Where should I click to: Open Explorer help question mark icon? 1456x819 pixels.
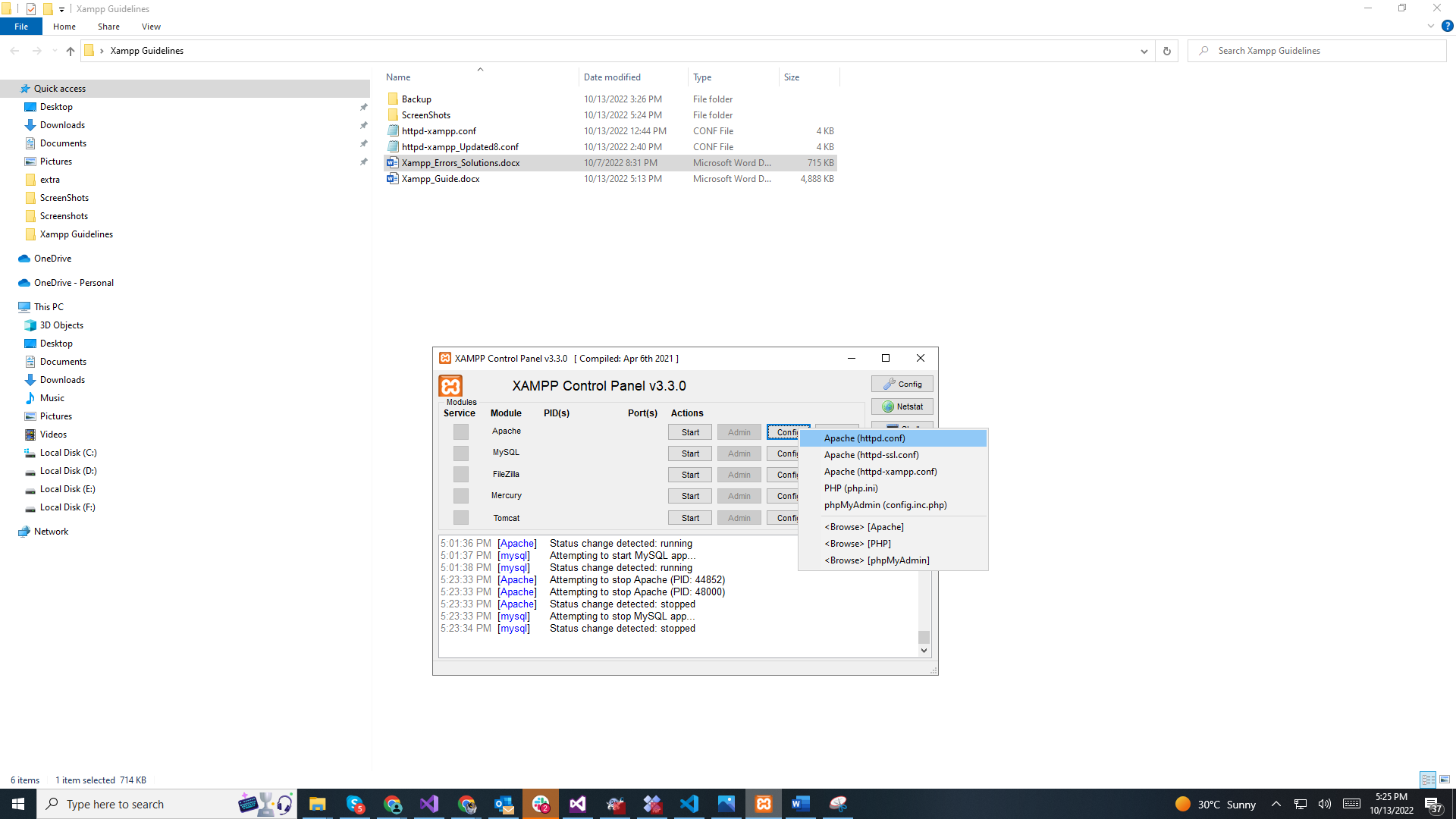point(1447,26)
